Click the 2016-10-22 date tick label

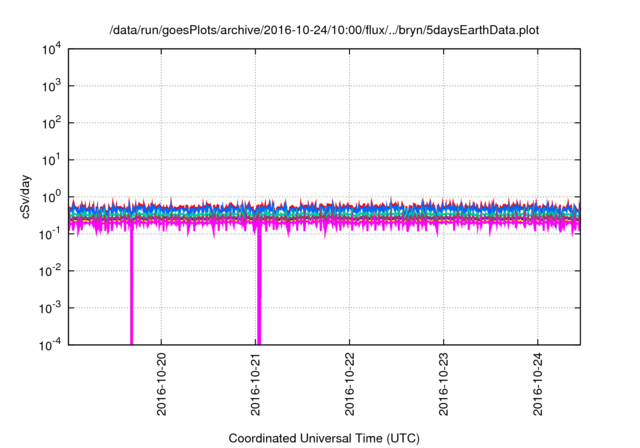(x=350, y=384)
